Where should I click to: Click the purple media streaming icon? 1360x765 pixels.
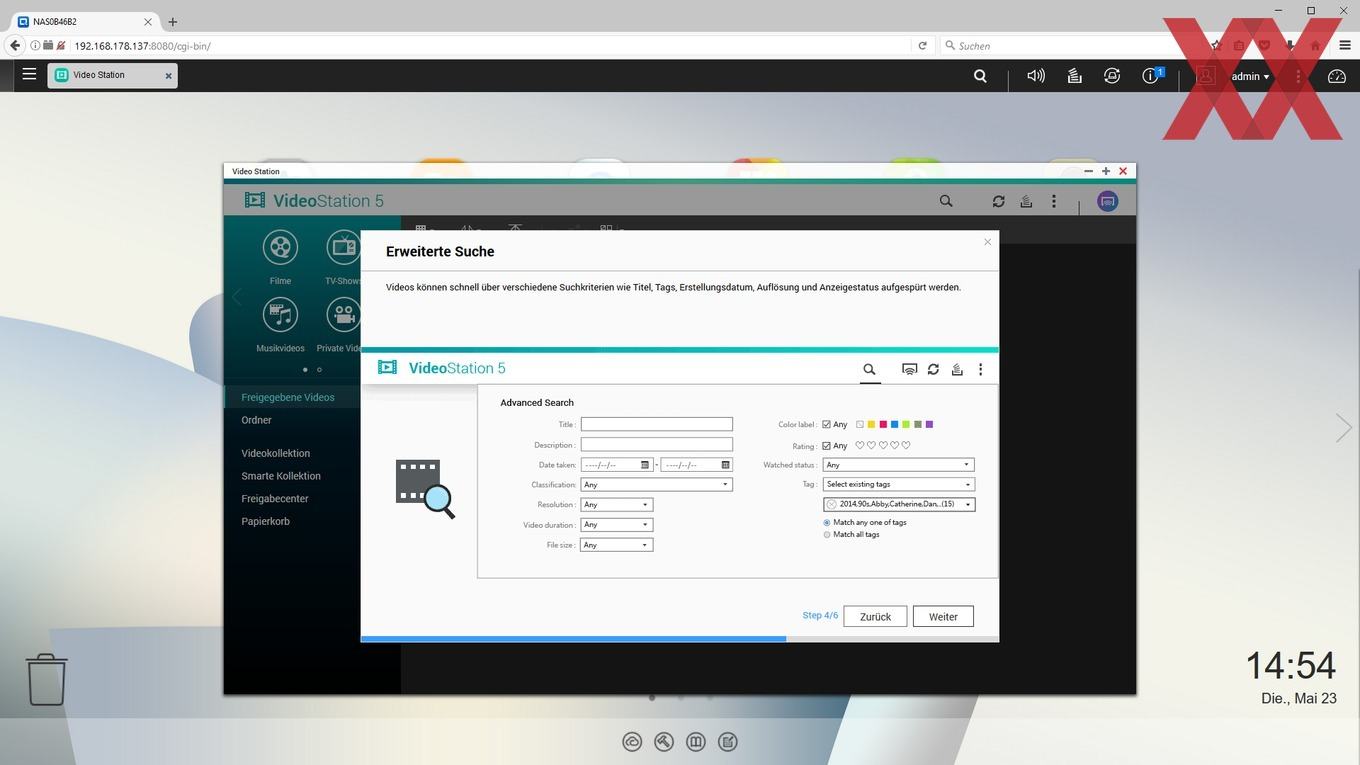[1107, 201]
